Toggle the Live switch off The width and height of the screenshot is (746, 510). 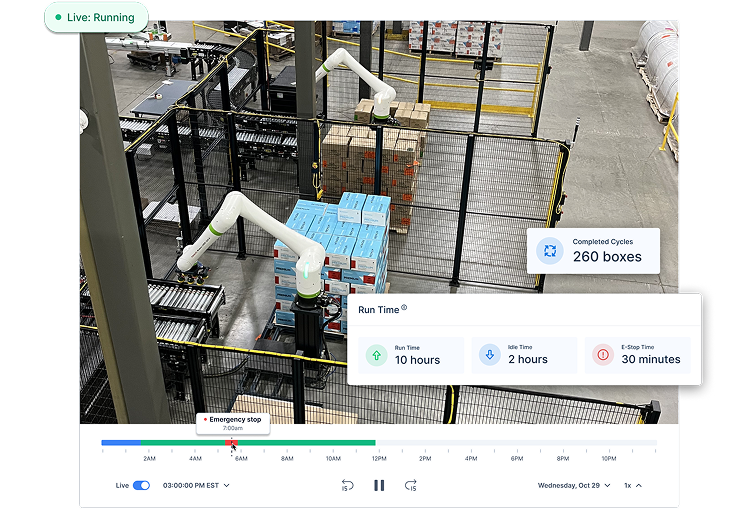(x=141, y=486)
